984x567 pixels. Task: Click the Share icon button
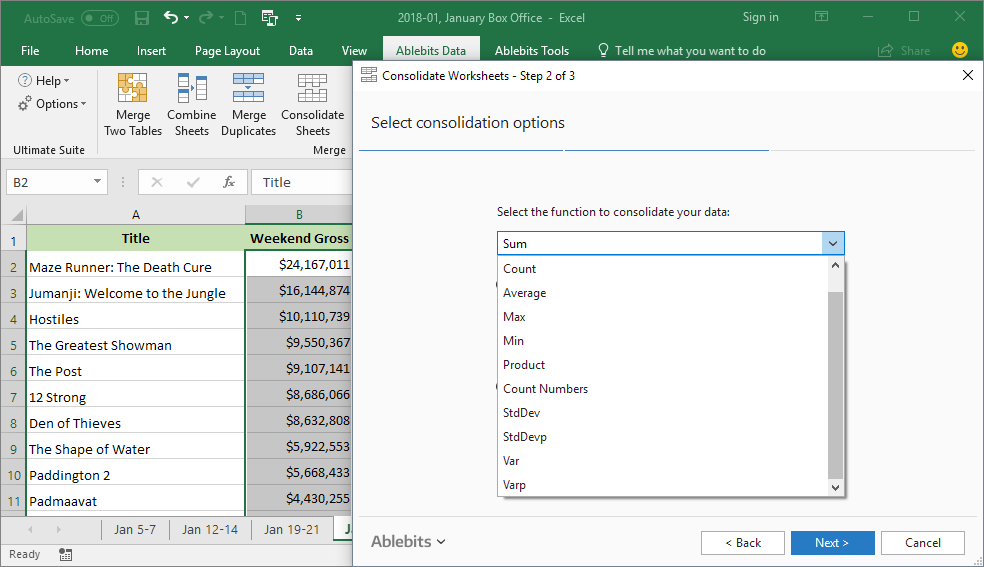tap(904, 51)
